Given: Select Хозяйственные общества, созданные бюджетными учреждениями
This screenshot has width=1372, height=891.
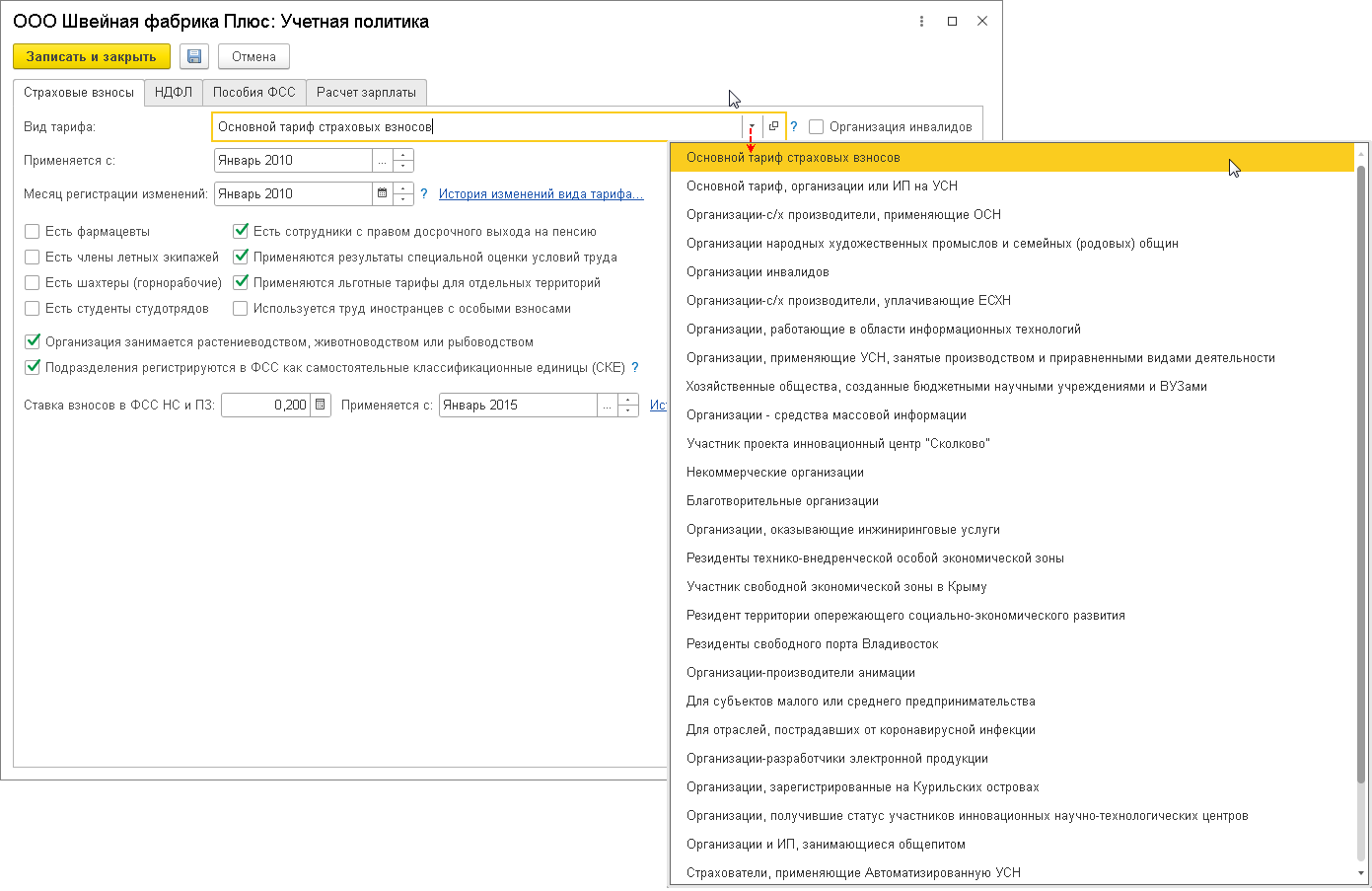Looking at the screenshot, I should coord(1012,386).
